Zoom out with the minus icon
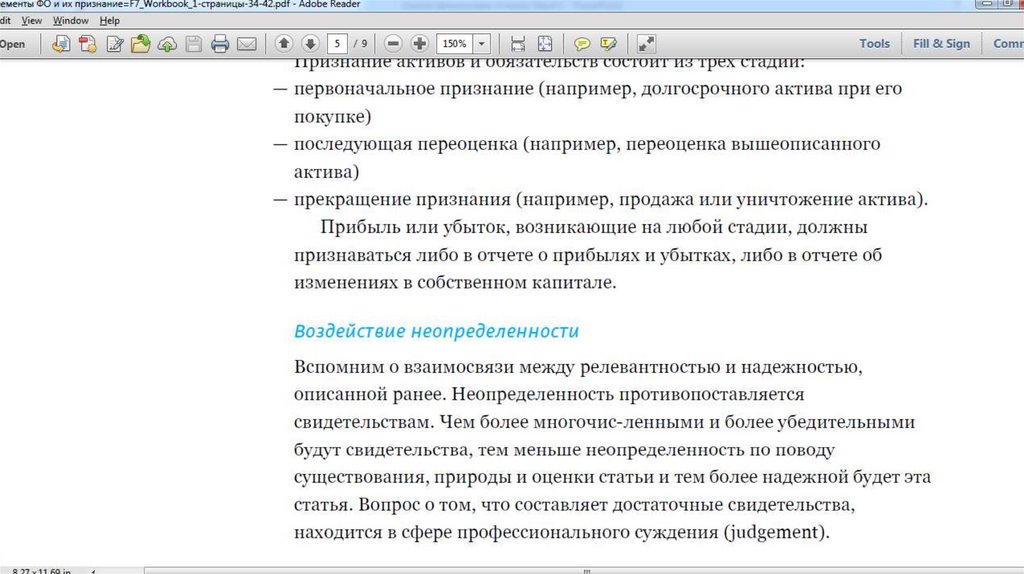1024x574 pixels. coord(392,44)
